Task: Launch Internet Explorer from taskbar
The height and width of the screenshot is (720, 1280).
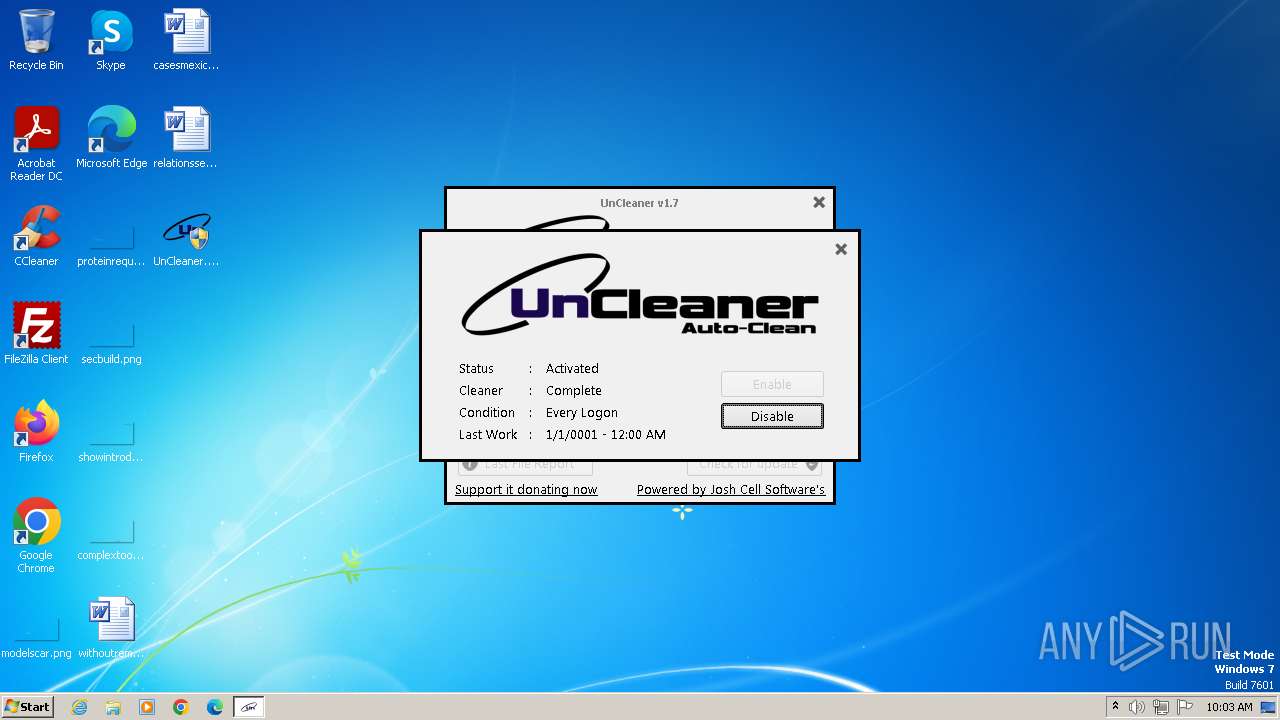Action: pos(80,707)
